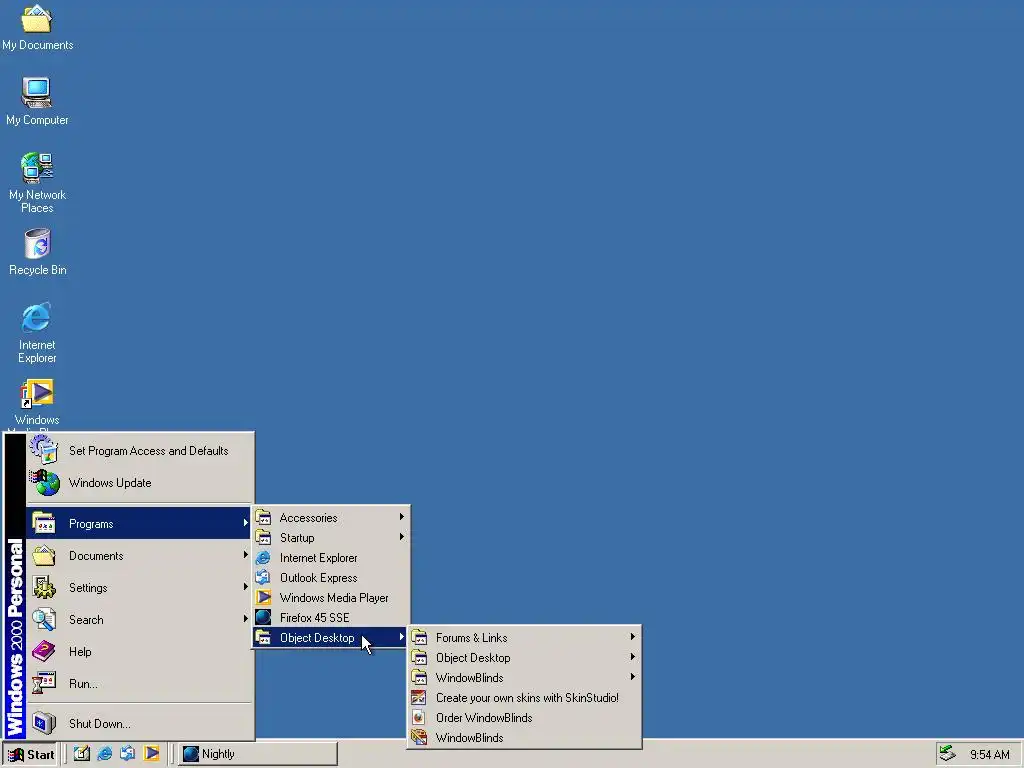1024x768 pixels.
Task: Expand the Startup submenu arrow
Action: tap(402, 537)
